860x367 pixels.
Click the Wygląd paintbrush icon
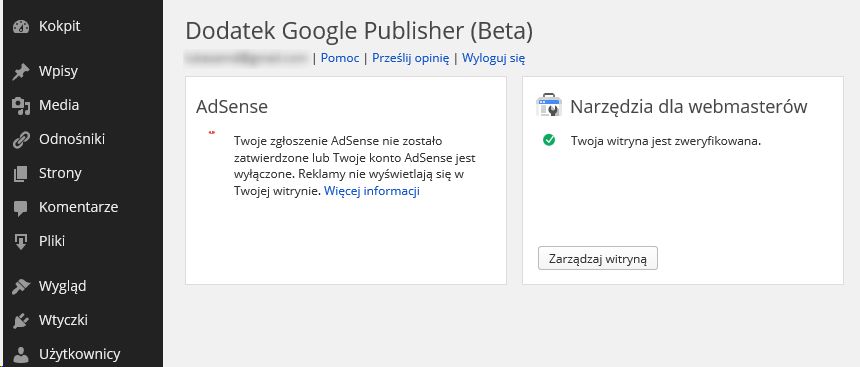(x=21, y=287)
